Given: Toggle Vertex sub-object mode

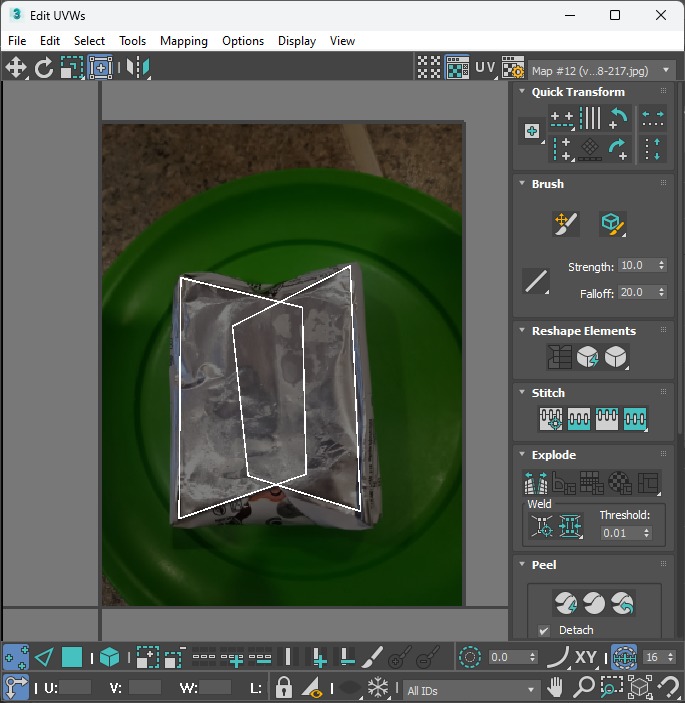Looking at the screenshot, I should pos(16,658).
